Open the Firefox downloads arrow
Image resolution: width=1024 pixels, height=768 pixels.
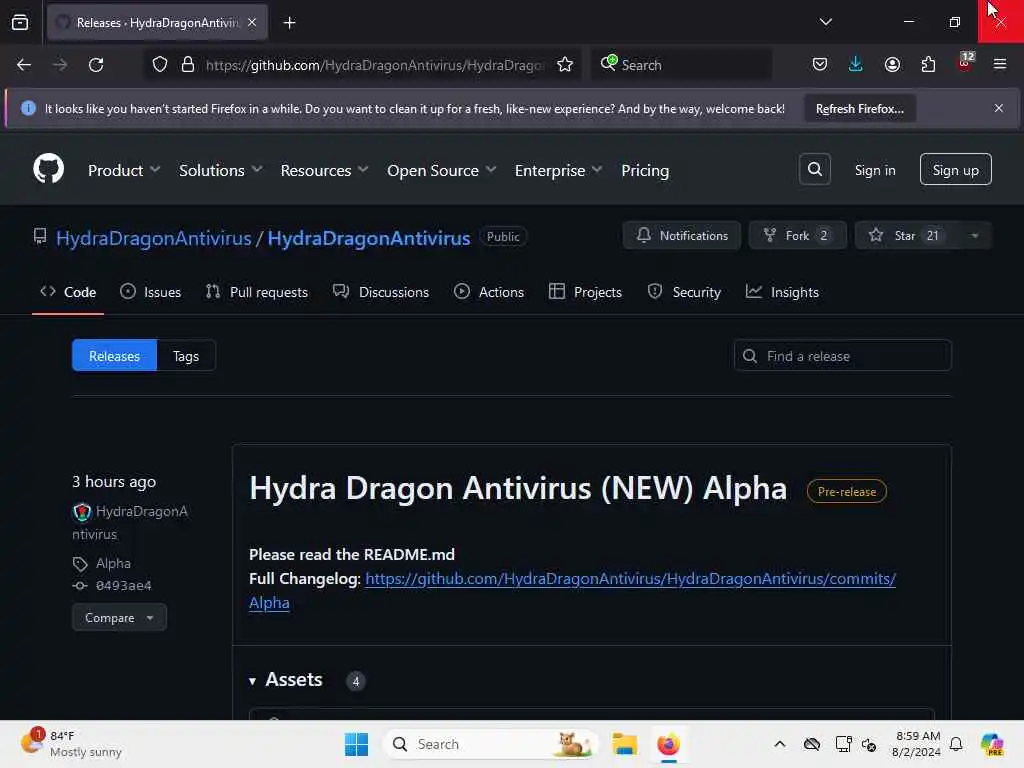856,65
